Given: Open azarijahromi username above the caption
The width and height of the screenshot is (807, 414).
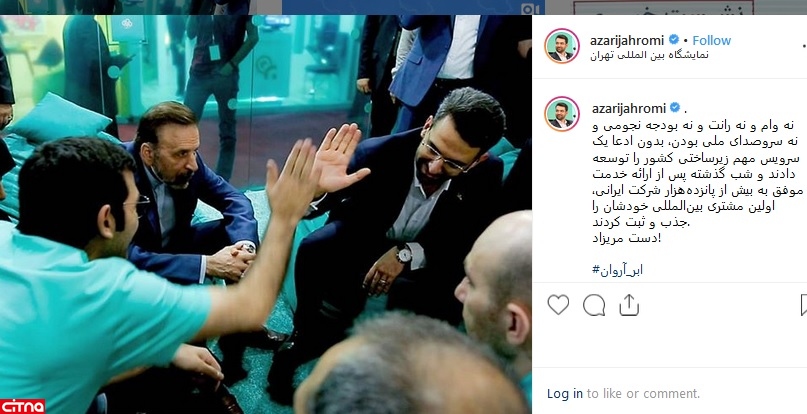Looking at the screenshot, I should pyautogui.click(x=629, y=109).
